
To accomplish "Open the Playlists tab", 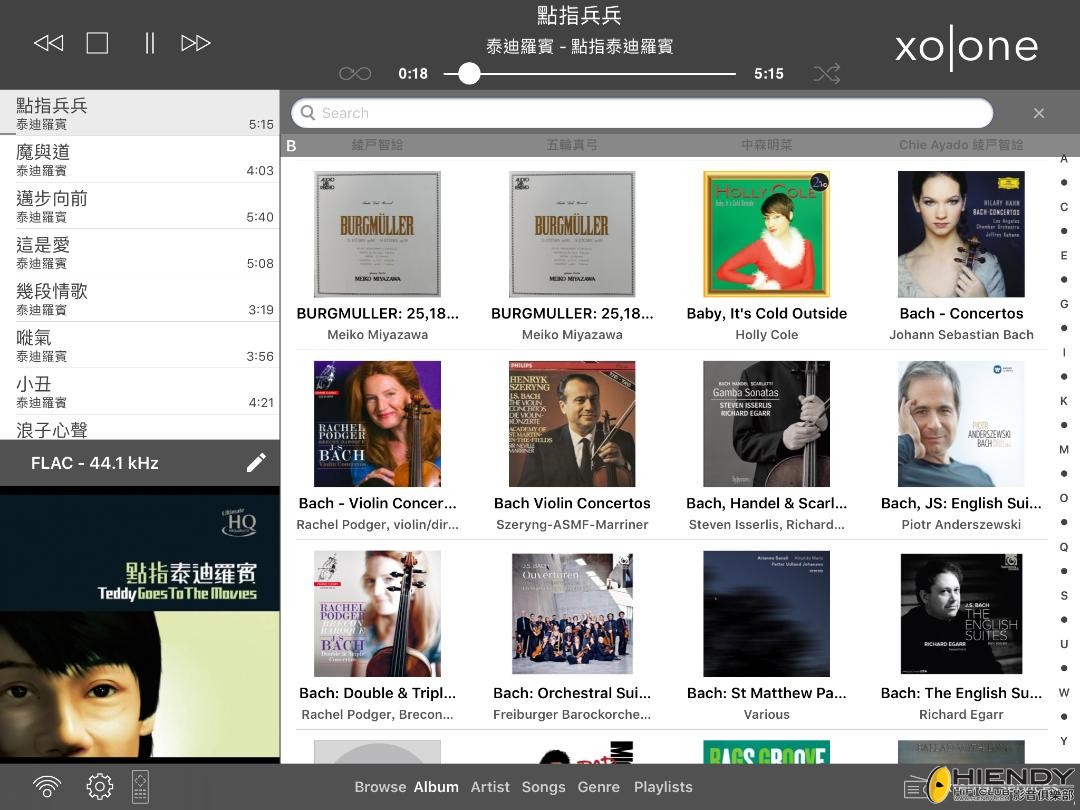I will pos(663,787).
